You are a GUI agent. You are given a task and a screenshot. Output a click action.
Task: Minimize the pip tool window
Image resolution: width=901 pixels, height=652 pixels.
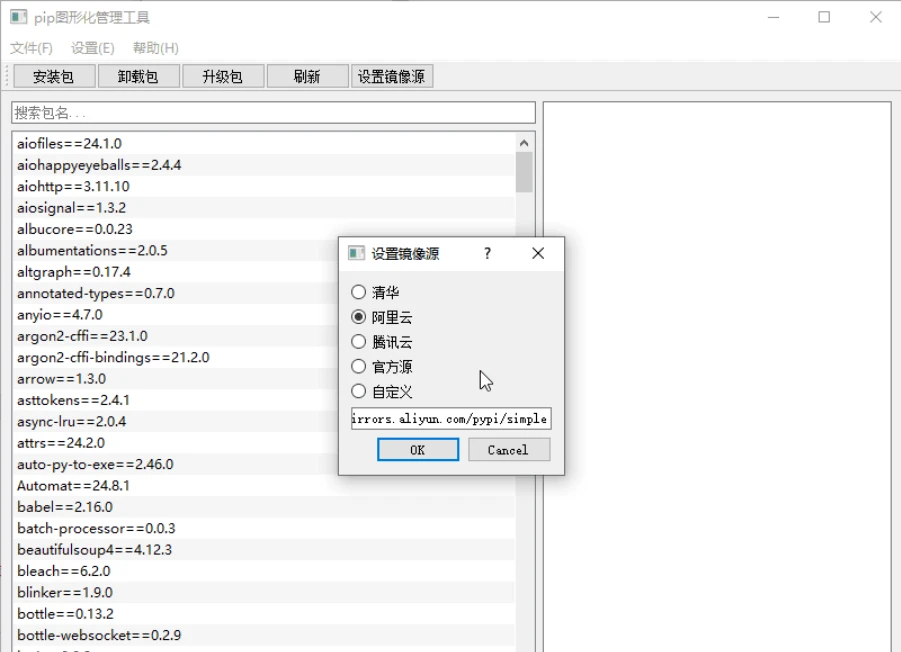773,17
